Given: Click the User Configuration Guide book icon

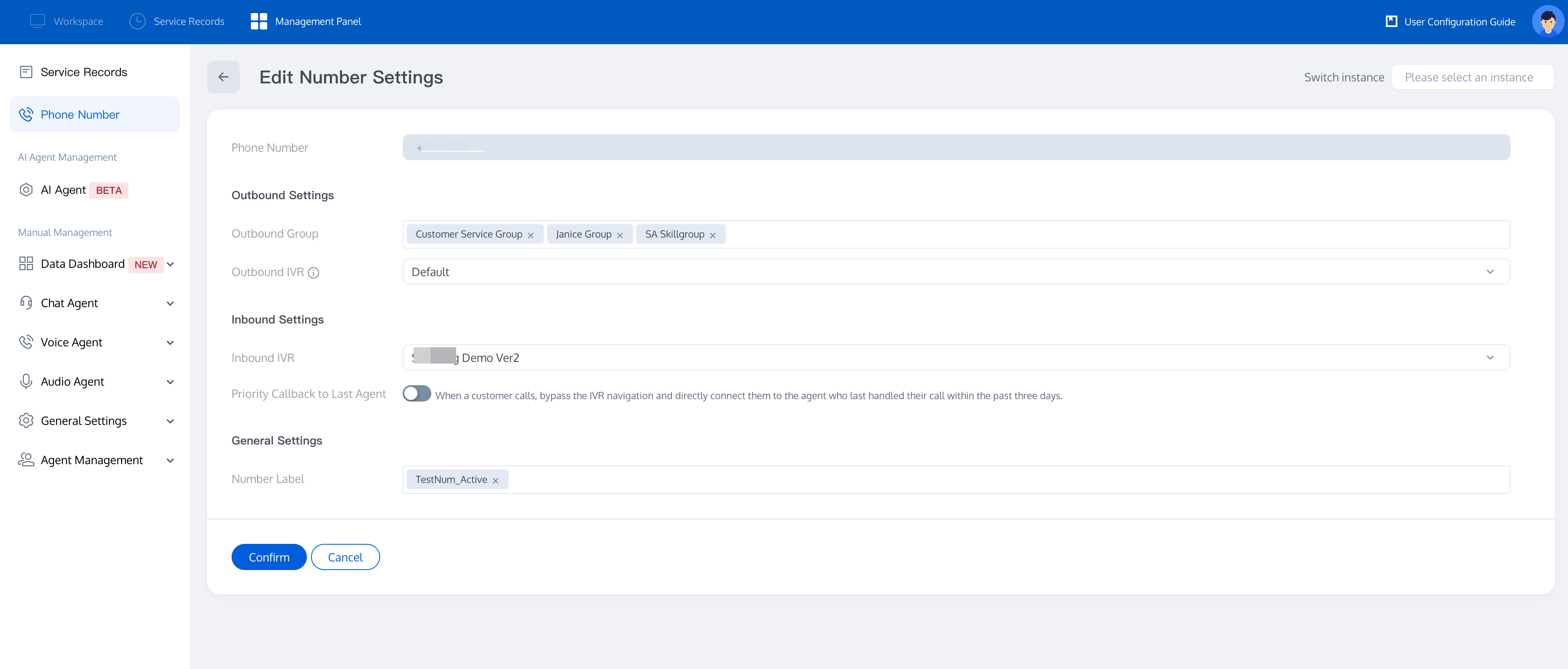Looking at the screenshot, I should (x=1391, y=22).
